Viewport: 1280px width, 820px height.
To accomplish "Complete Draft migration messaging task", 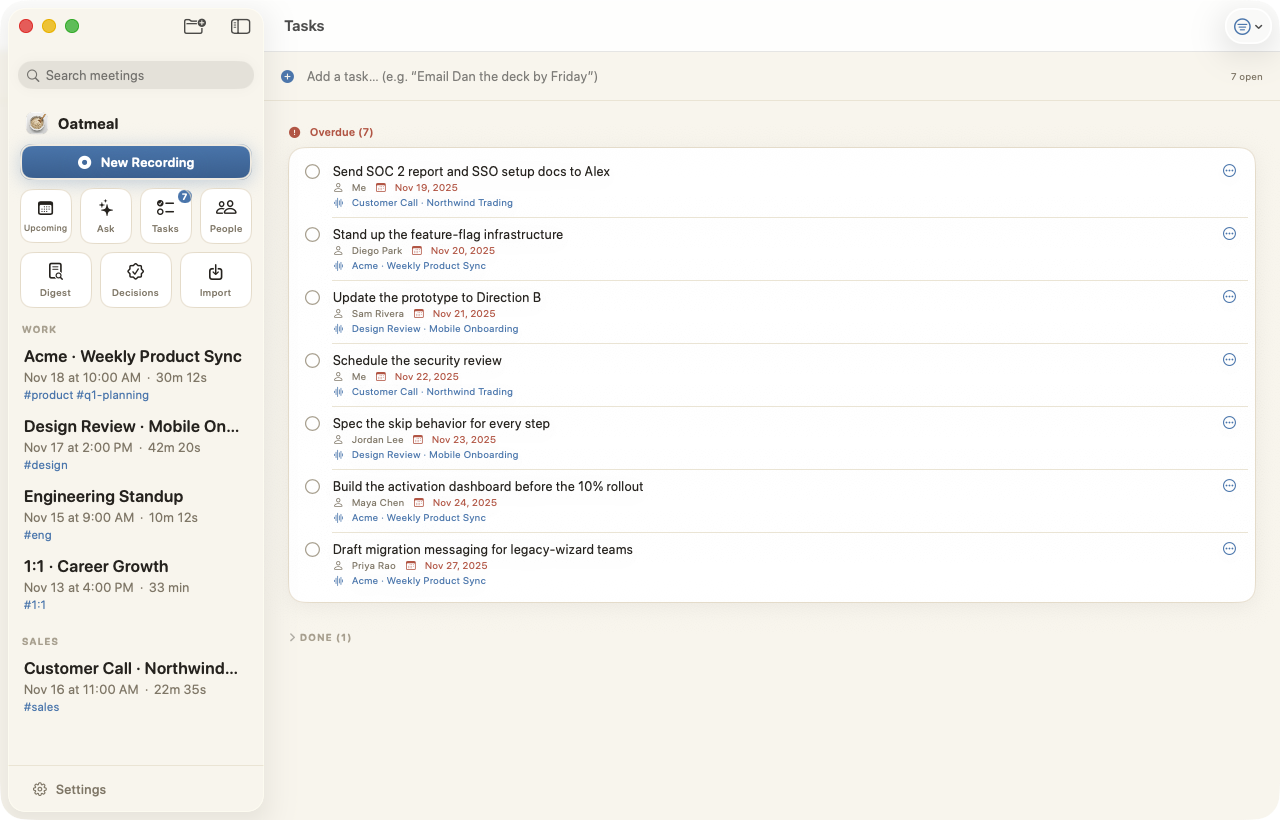I will [313, 550].
